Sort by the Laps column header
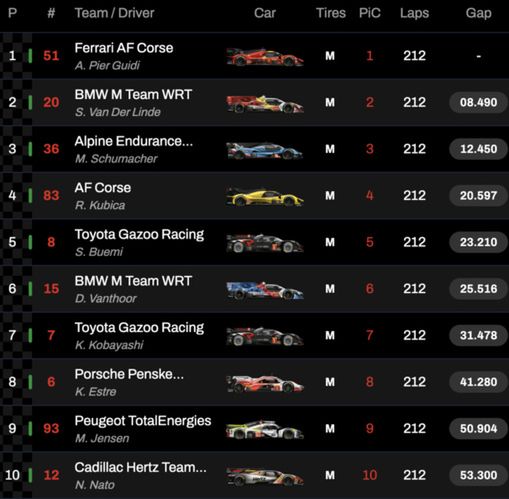Viewport: 509px width, 499px height. 414,13
